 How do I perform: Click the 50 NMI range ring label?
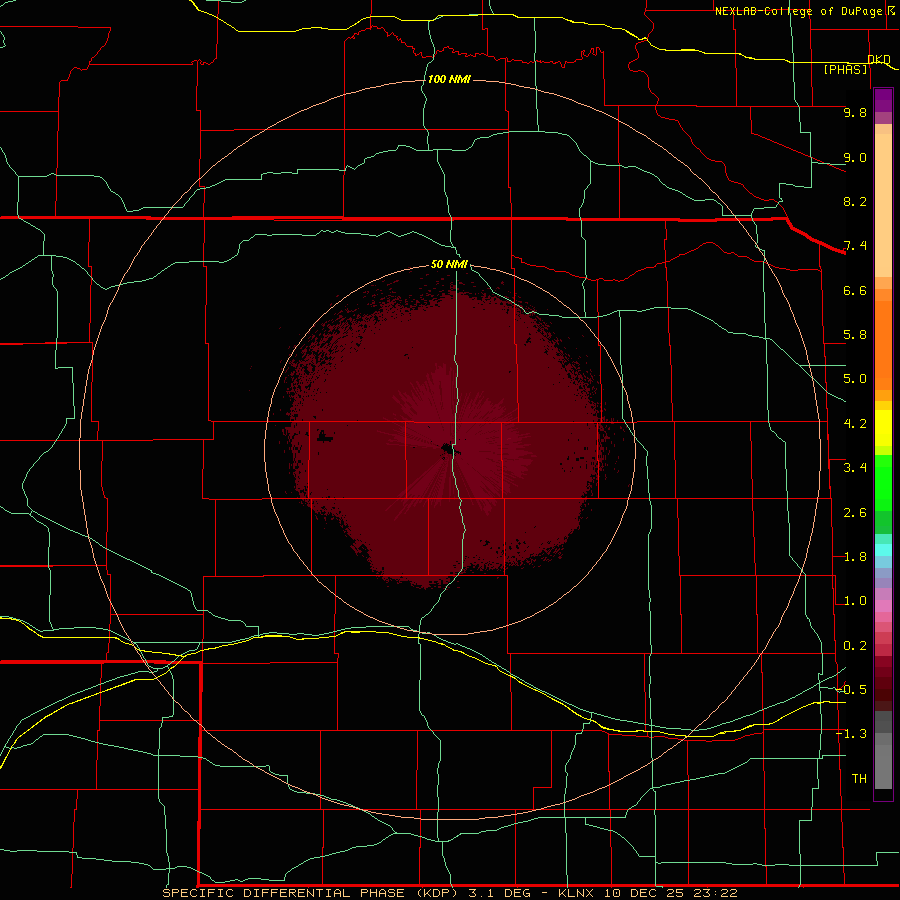point(449,264)
